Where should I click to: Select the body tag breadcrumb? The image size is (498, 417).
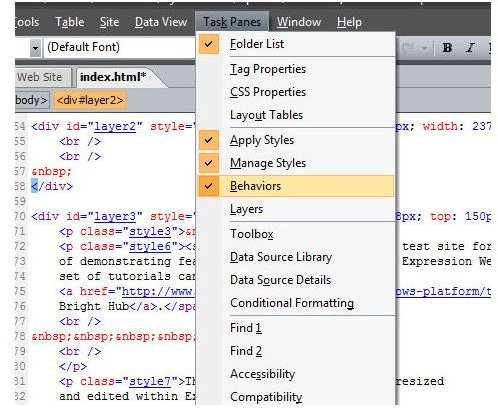(x=32, y=100)
